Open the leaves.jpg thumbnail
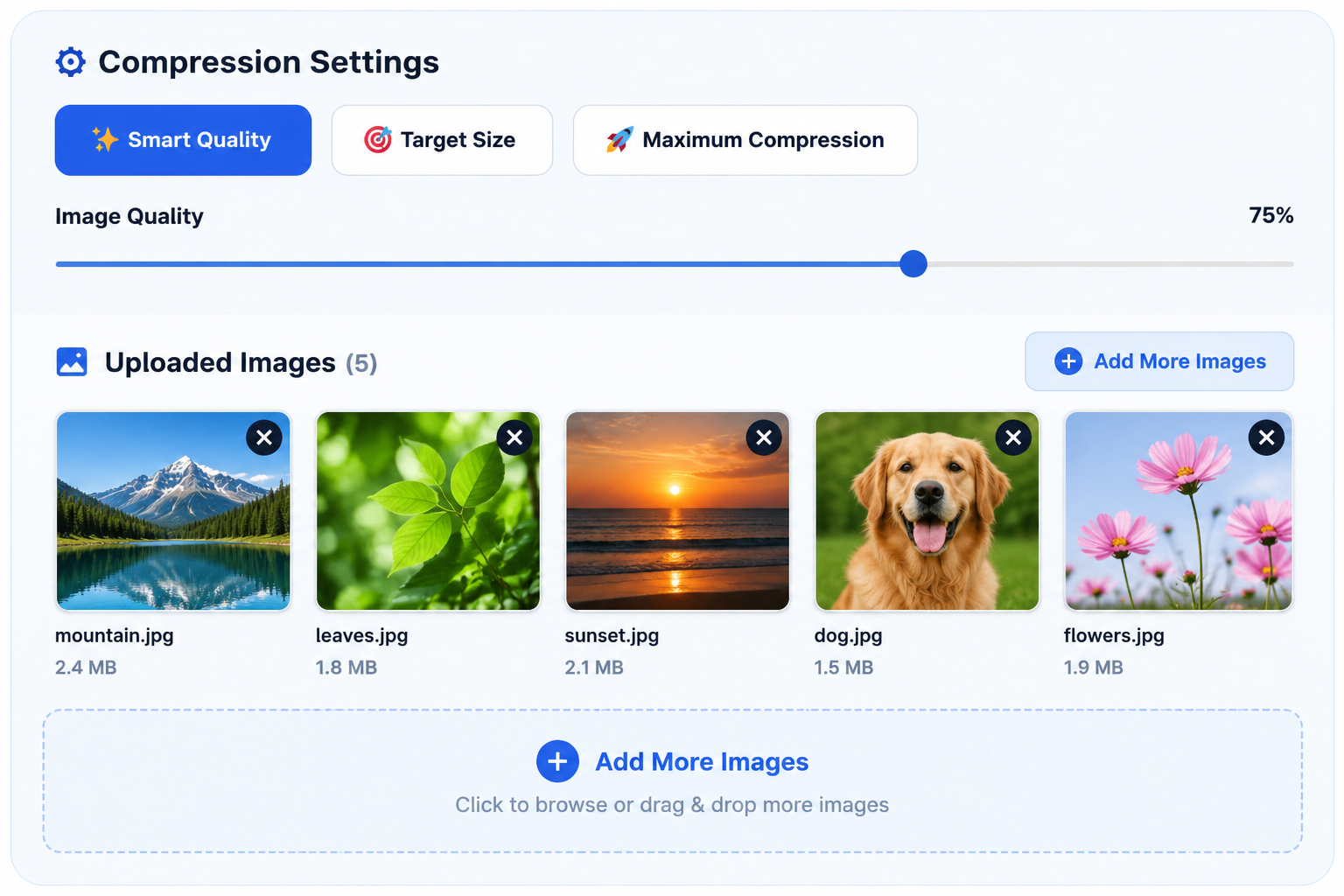The width and height of the screenshot is (1344, 896). (428, 511)
